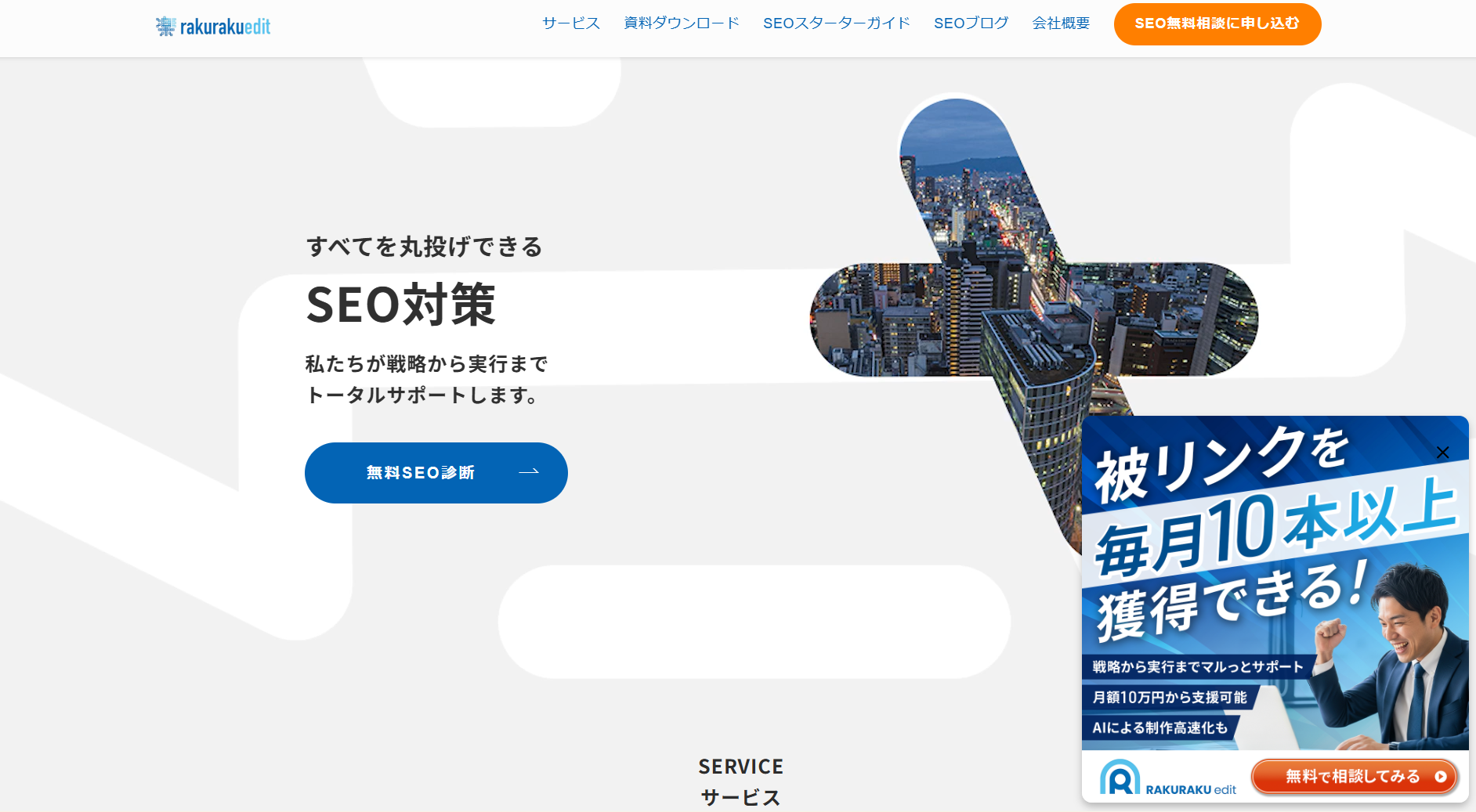1476x812 pixels.
Task: Visit the SEOブログ page
Action: (971, 23)
